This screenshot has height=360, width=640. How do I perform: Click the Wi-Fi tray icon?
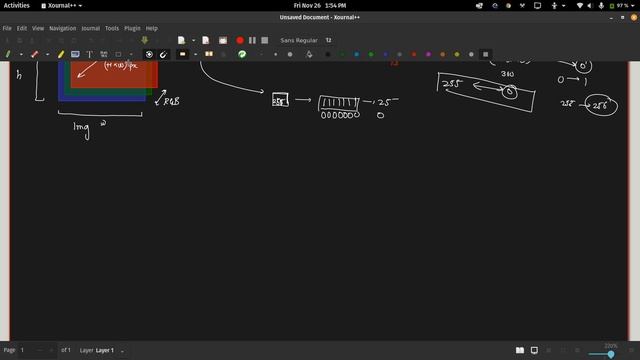580,6
